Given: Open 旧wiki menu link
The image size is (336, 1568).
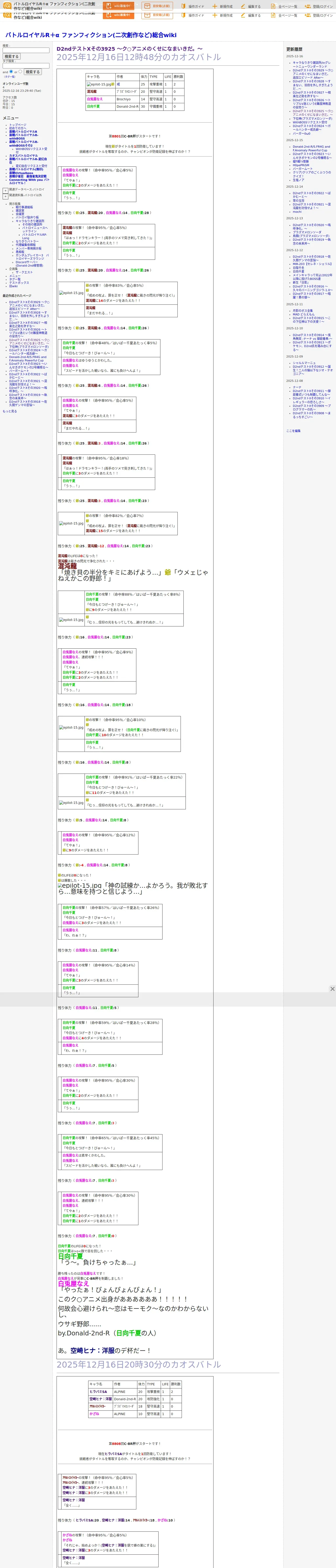Looking at the screenshot, I should point(13,286).
